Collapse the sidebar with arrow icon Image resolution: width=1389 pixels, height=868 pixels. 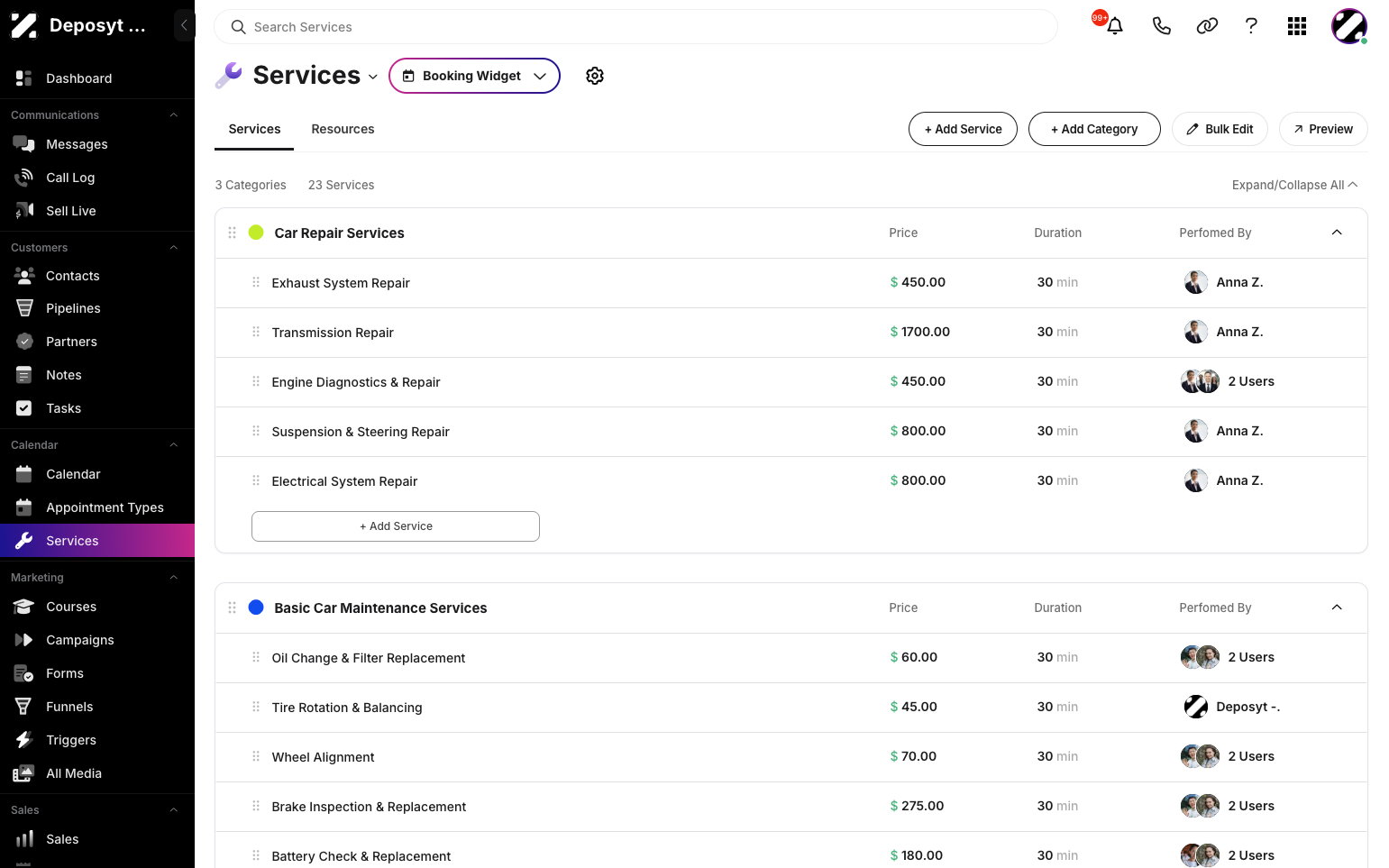click(184, 25)
